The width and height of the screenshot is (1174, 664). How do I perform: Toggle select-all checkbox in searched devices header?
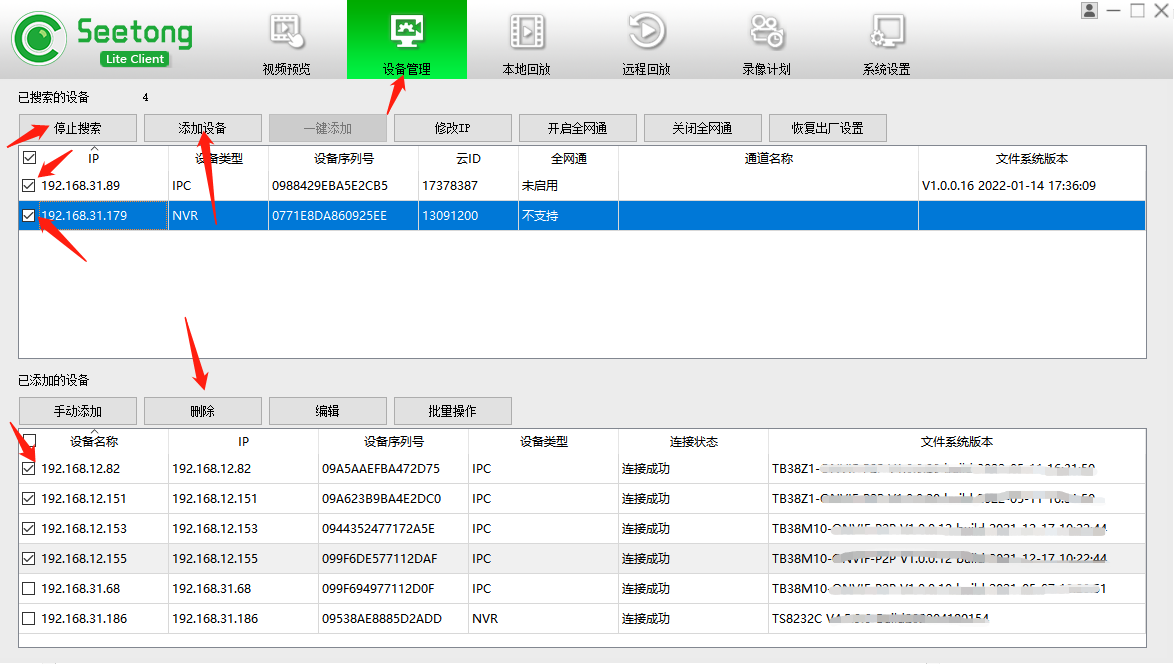pos(29,158)
